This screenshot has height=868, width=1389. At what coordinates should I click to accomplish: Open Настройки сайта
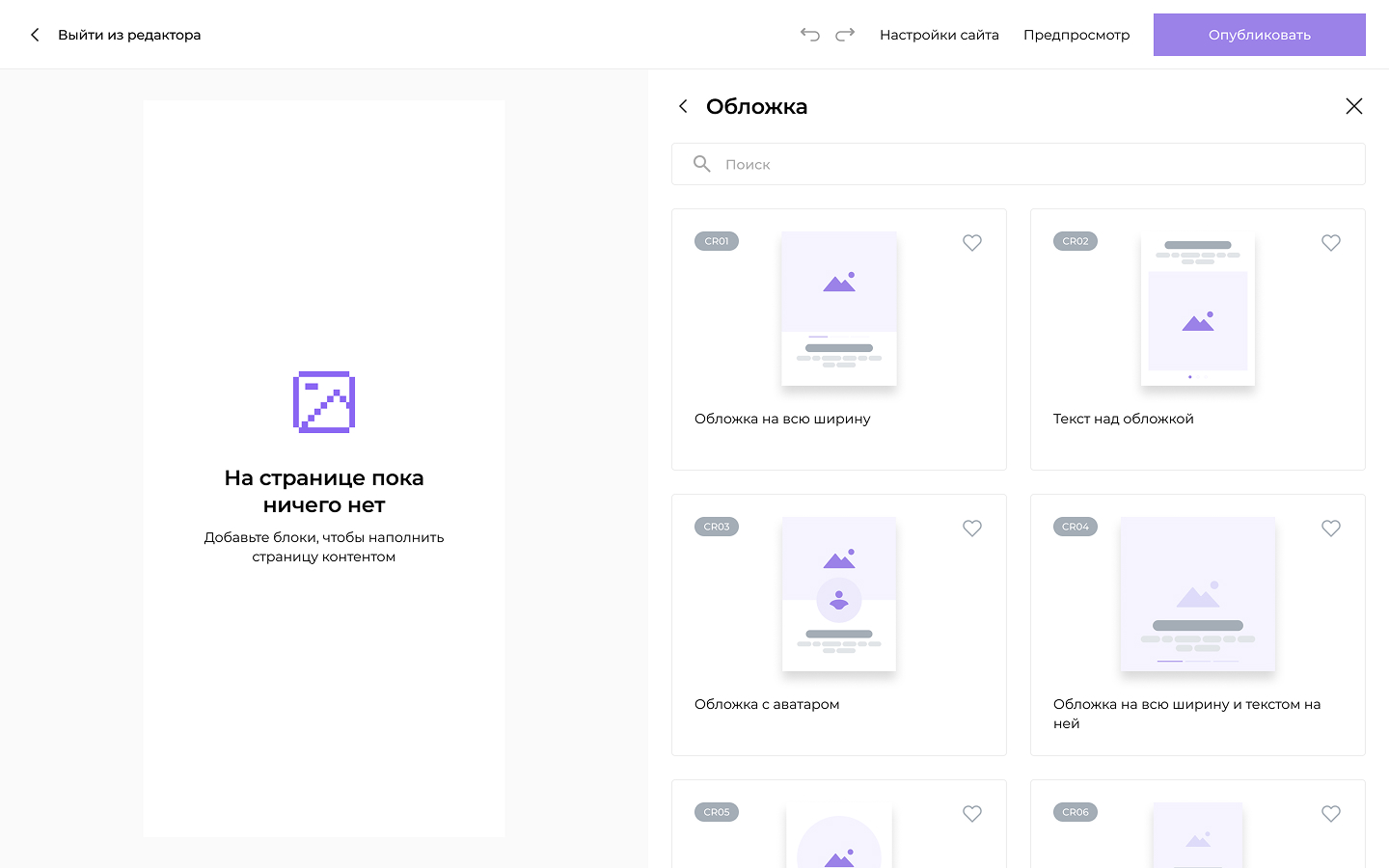point(939,35)
